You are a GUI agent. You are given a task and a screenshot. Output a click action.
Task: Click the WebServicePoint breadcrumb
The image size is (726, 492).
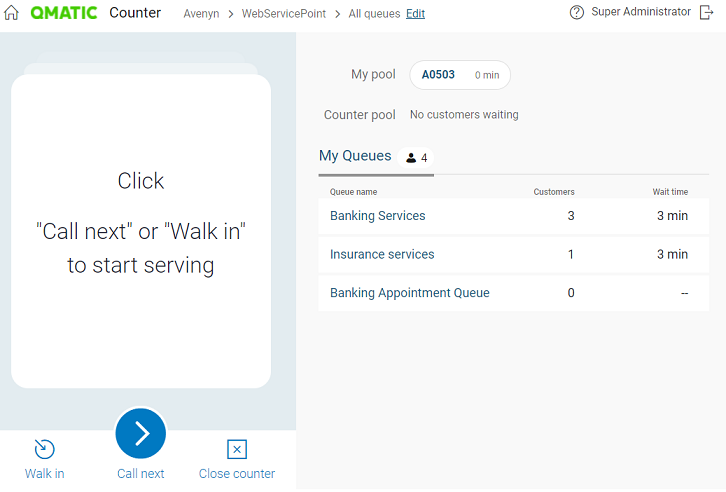pos(284,14)
